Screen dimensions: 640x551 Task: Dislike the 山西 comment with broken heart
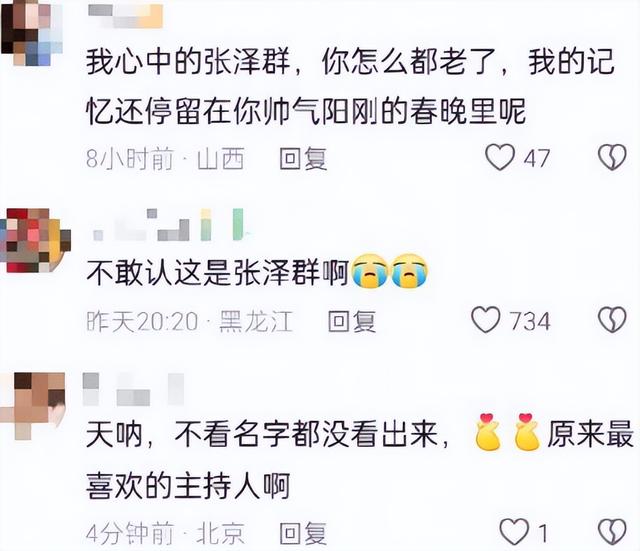pyautogui.click(x=612, y=157)
